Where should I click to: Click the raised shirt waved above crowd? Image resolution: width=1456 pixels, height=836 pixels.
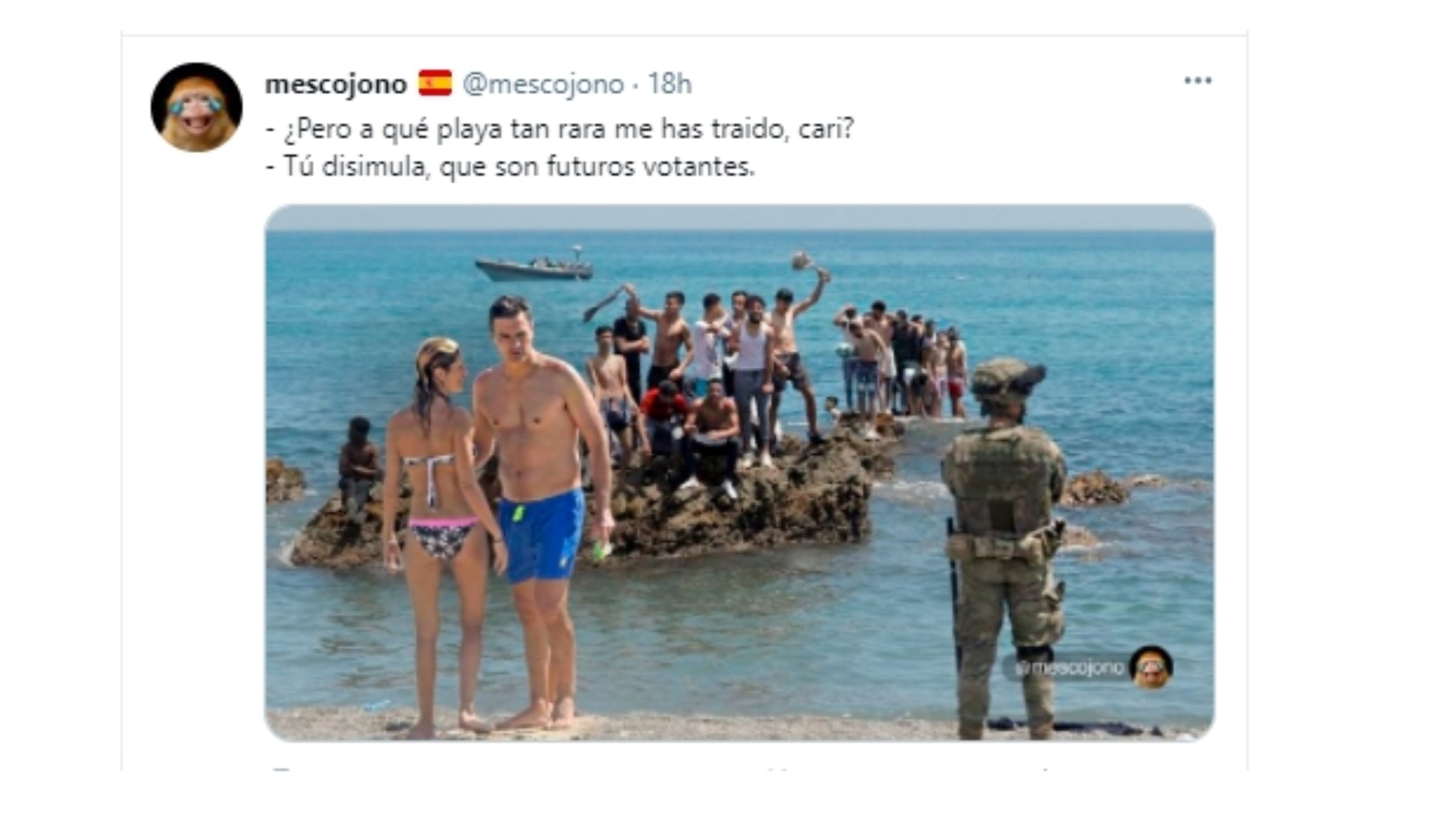point(802,261)
